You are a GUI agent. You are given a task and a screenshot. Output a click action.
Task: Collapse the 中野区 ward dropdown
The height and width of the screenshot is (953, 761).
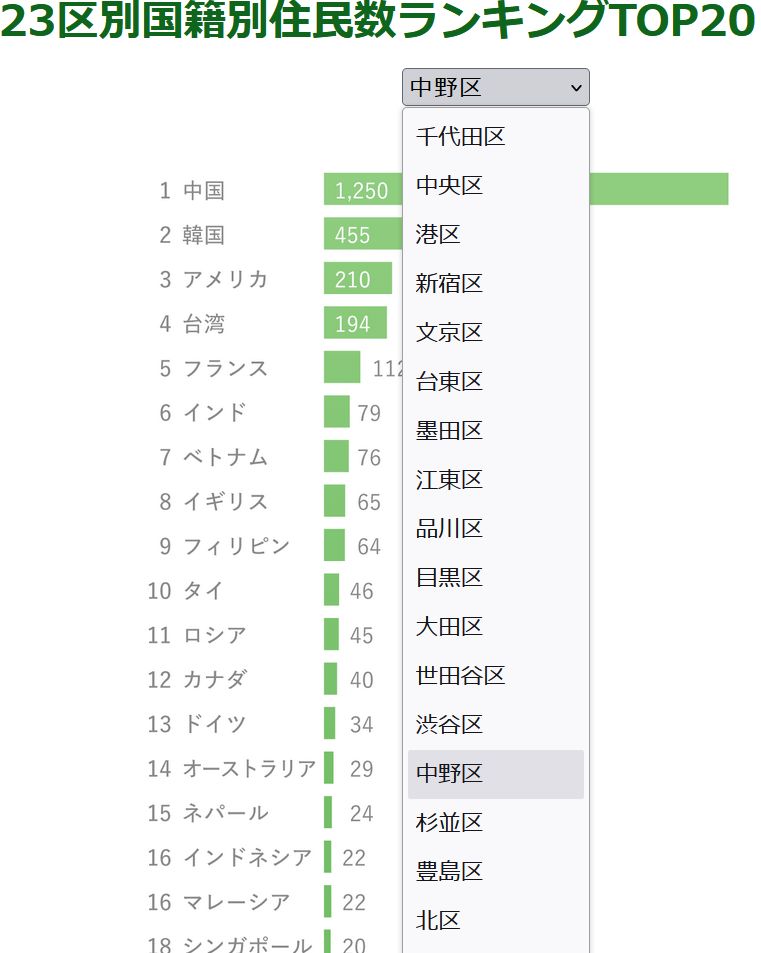click(x=495, y=87)
